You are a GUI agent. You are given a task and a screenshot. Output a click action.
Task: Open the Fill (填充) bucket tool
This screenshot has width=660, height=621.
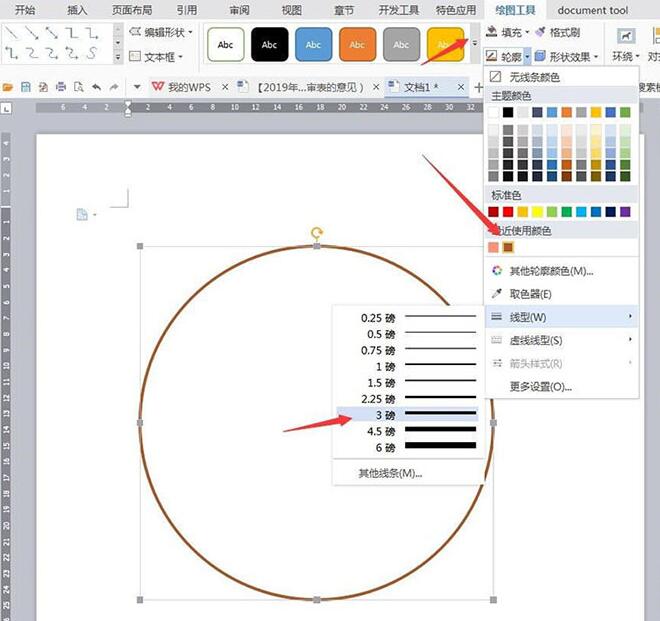coord(492,32)
